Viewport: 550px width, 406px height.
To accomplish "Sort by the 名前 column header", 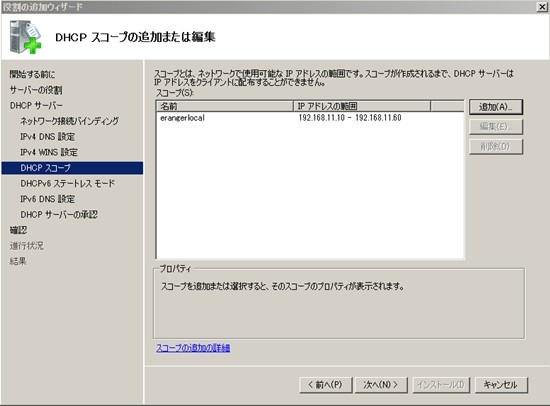I will coord(224,106).
